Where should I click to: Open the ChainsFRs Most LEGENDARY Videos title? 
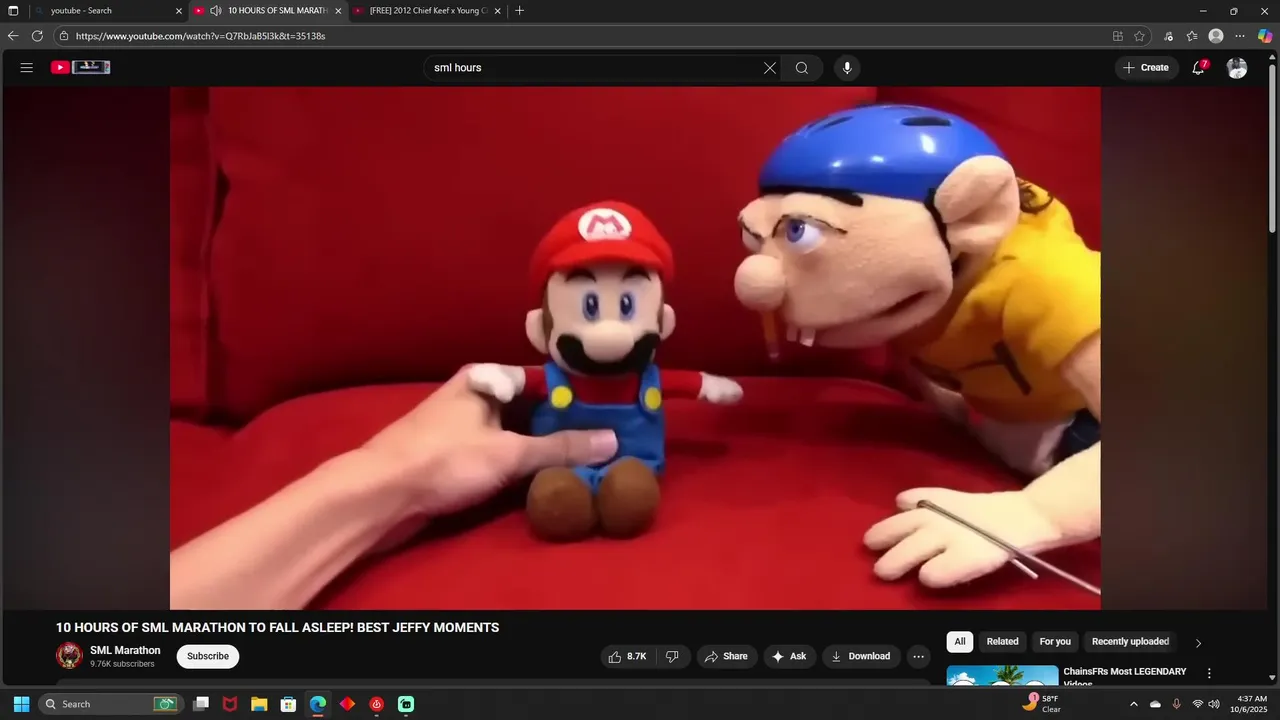tap(1125, 677)
